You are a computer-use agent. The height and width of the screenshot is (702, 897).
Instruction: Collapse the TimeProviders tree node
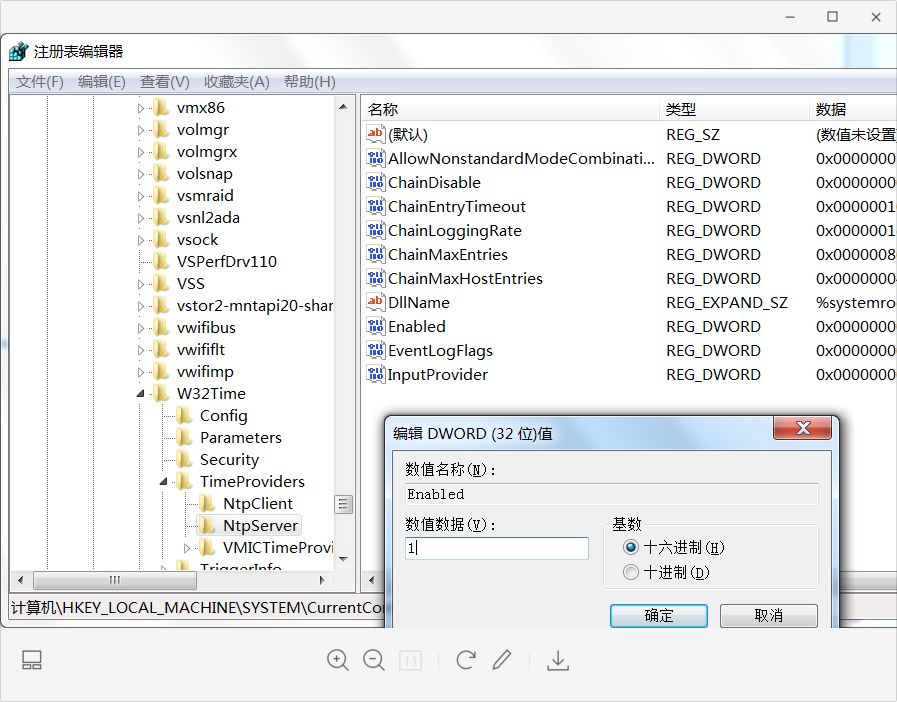[164, 482]
